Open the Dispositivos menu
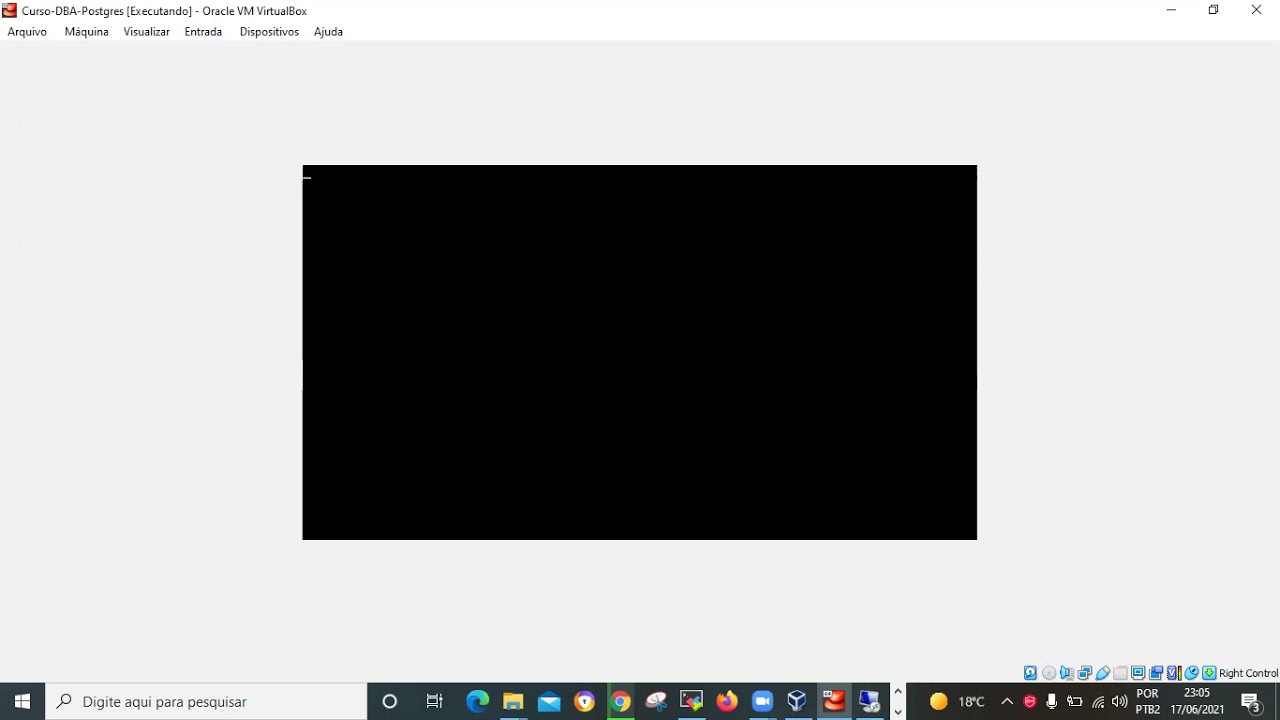This screenshot has width=1280, height=720. point(269,32)
